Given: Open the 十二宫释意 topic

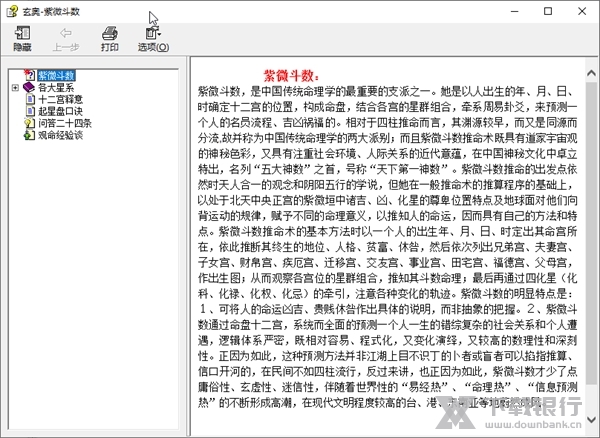Looking at the screenshot, I should (x=60, y=99).
